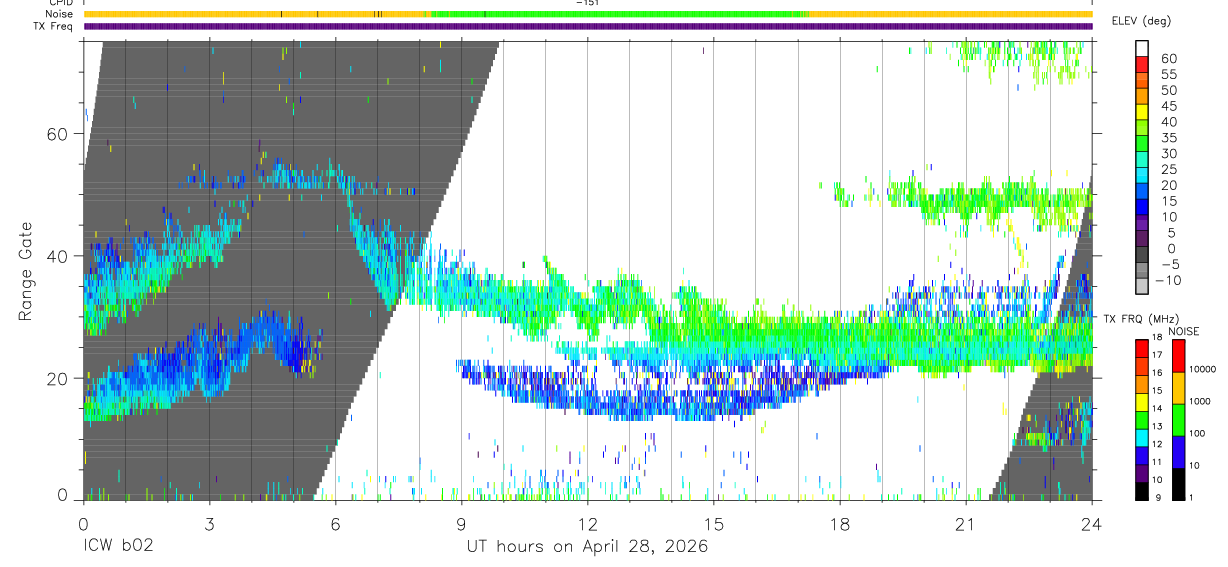Pick the red top swatch on NOISE colorbar
Viewport: 1228px width, 567px height.
tap(1177, 355)
